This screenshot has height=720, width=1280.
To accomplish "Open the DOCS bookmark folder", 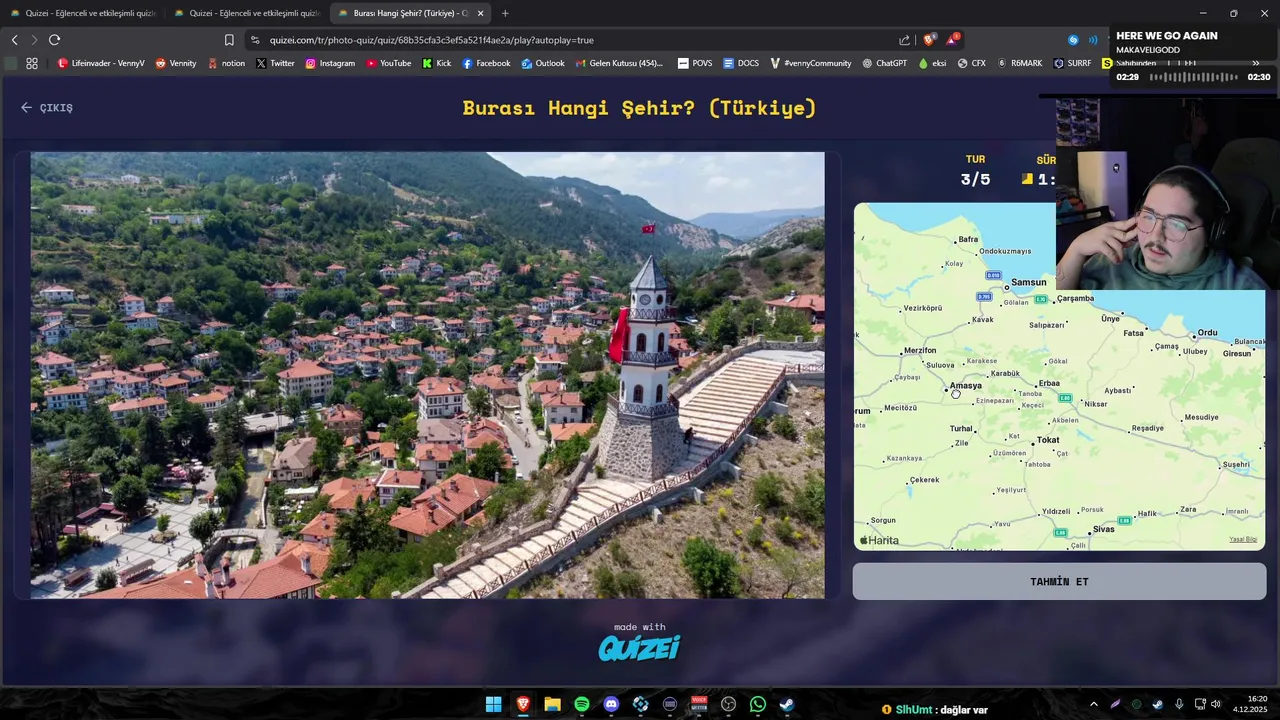I will tap(741, 63).
